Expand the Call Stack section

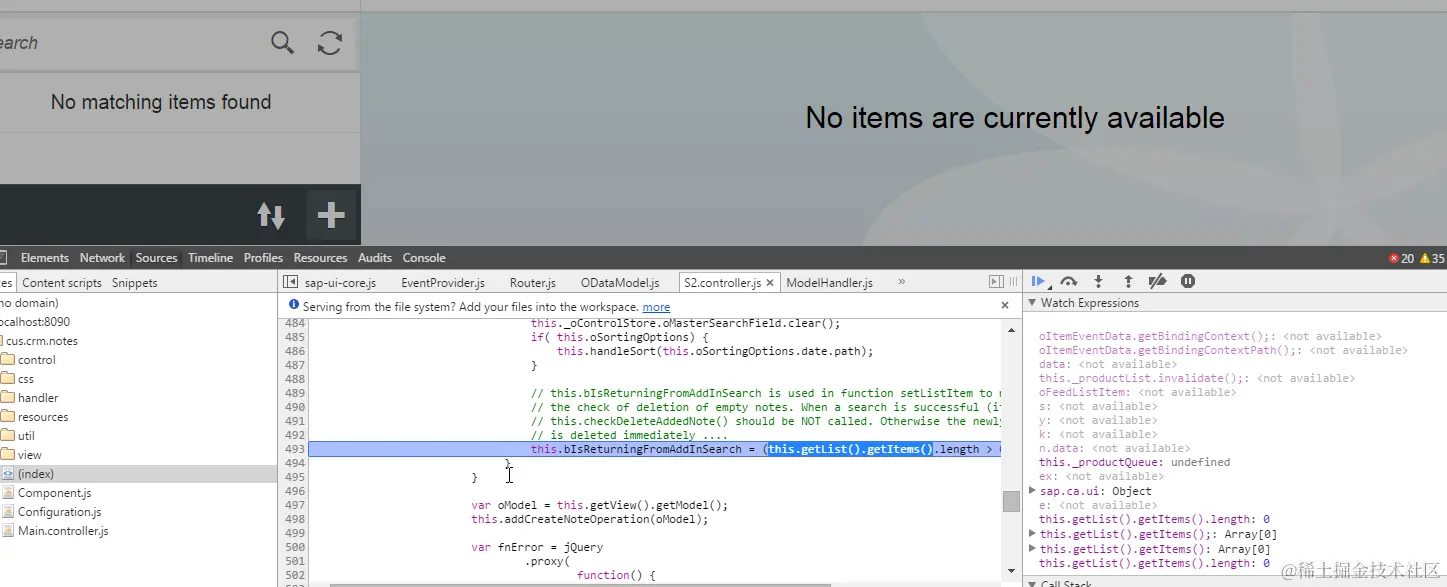(1033, 583)
